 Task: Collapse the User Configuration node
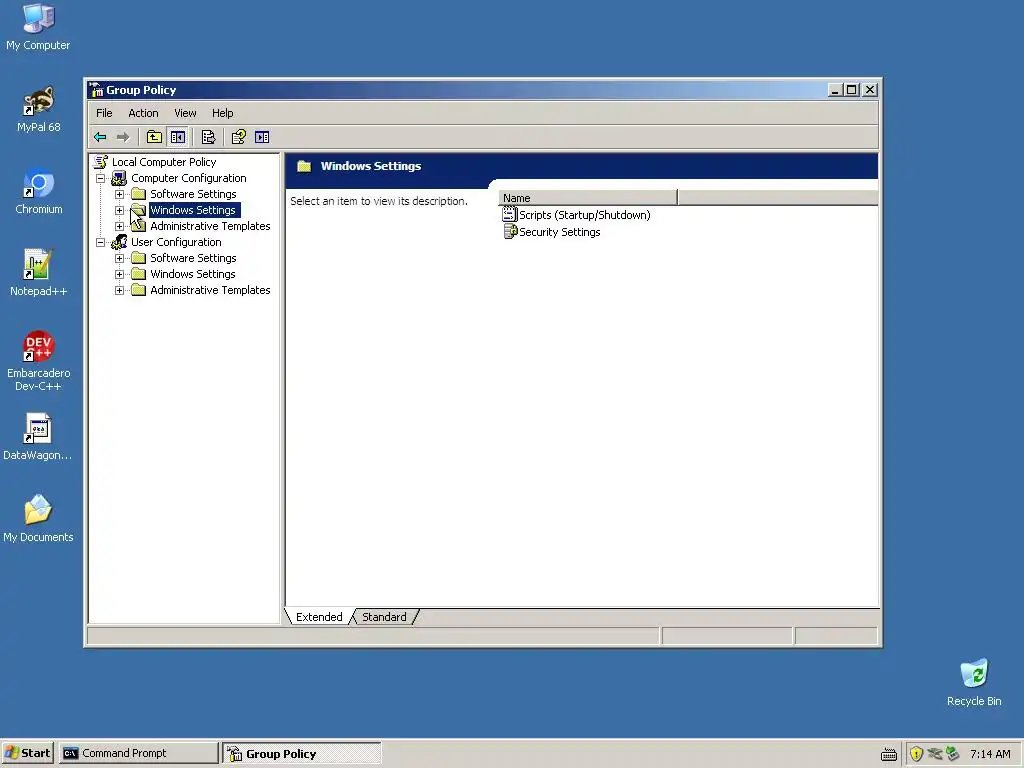coord(101,242)
